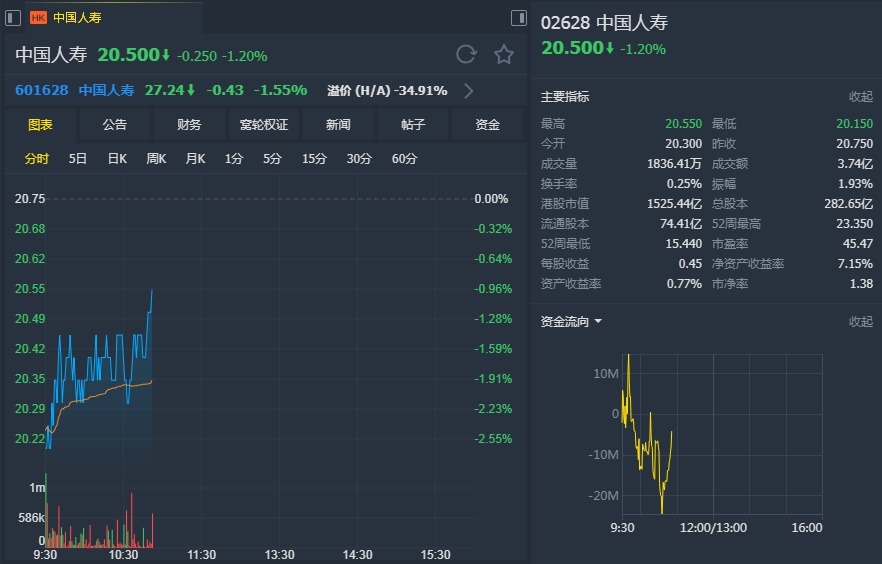The image size is (882, 564).
Task: Click the refresh quote icon
Action: (466, 54)
